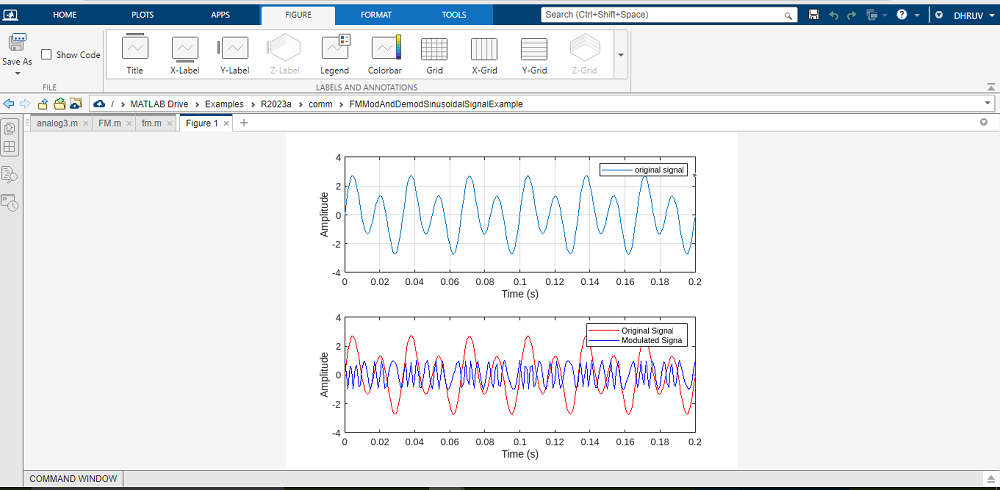The image size is (1000, 490).
Task: Add a Colorbar to the figure
Action: point(385,54)
